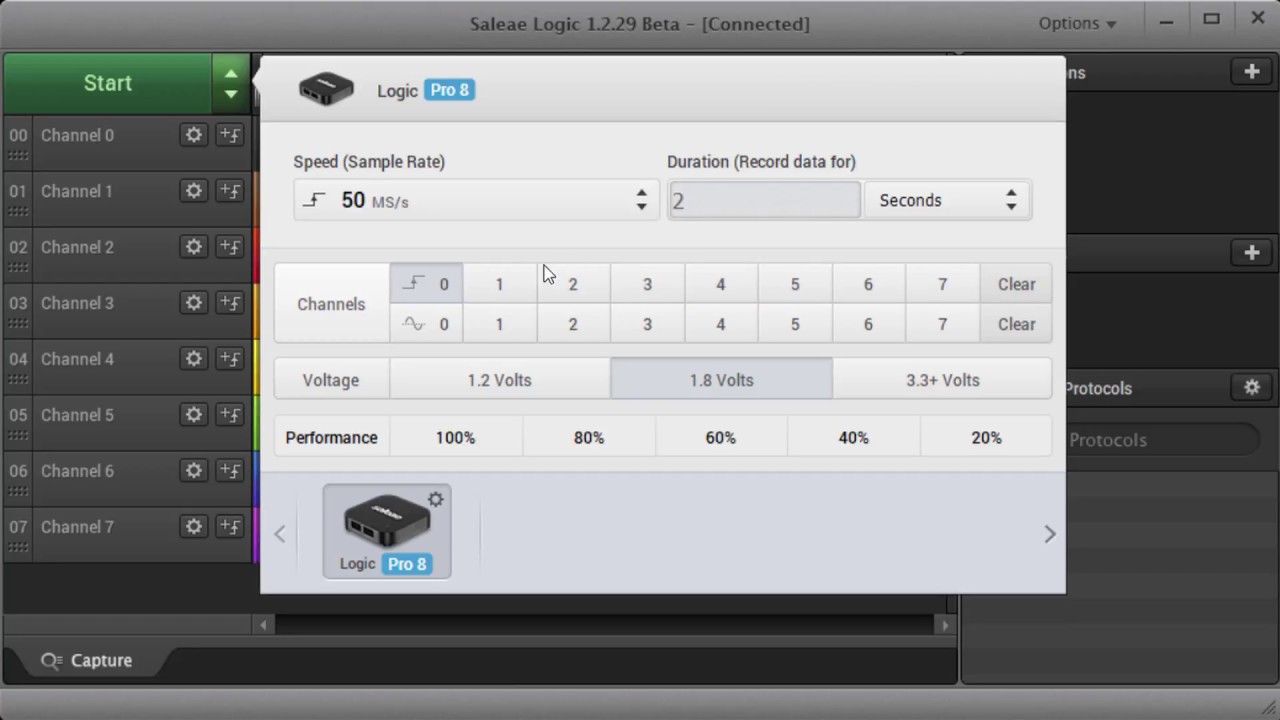Set trigger on Channel 4

coord(230,359)
